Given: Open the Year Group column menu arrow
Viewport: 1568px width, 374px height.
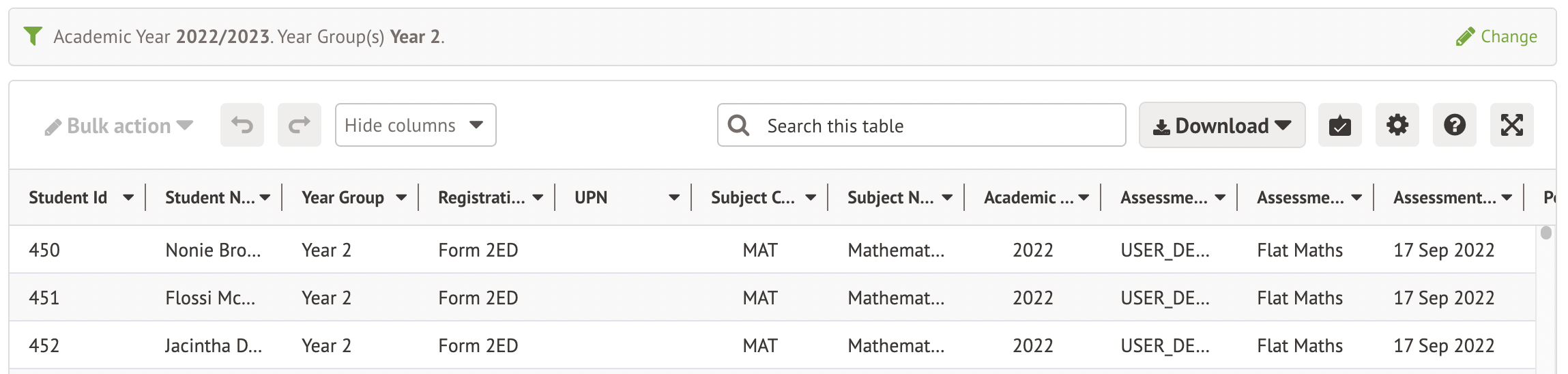Looking at the screenshot, I should (x=401, y=197).
